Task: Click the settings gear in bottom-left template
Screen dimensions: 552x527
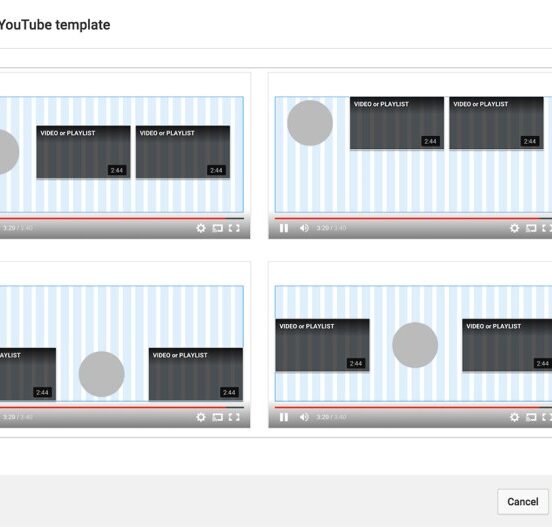Action: click(x=201, y=417)
